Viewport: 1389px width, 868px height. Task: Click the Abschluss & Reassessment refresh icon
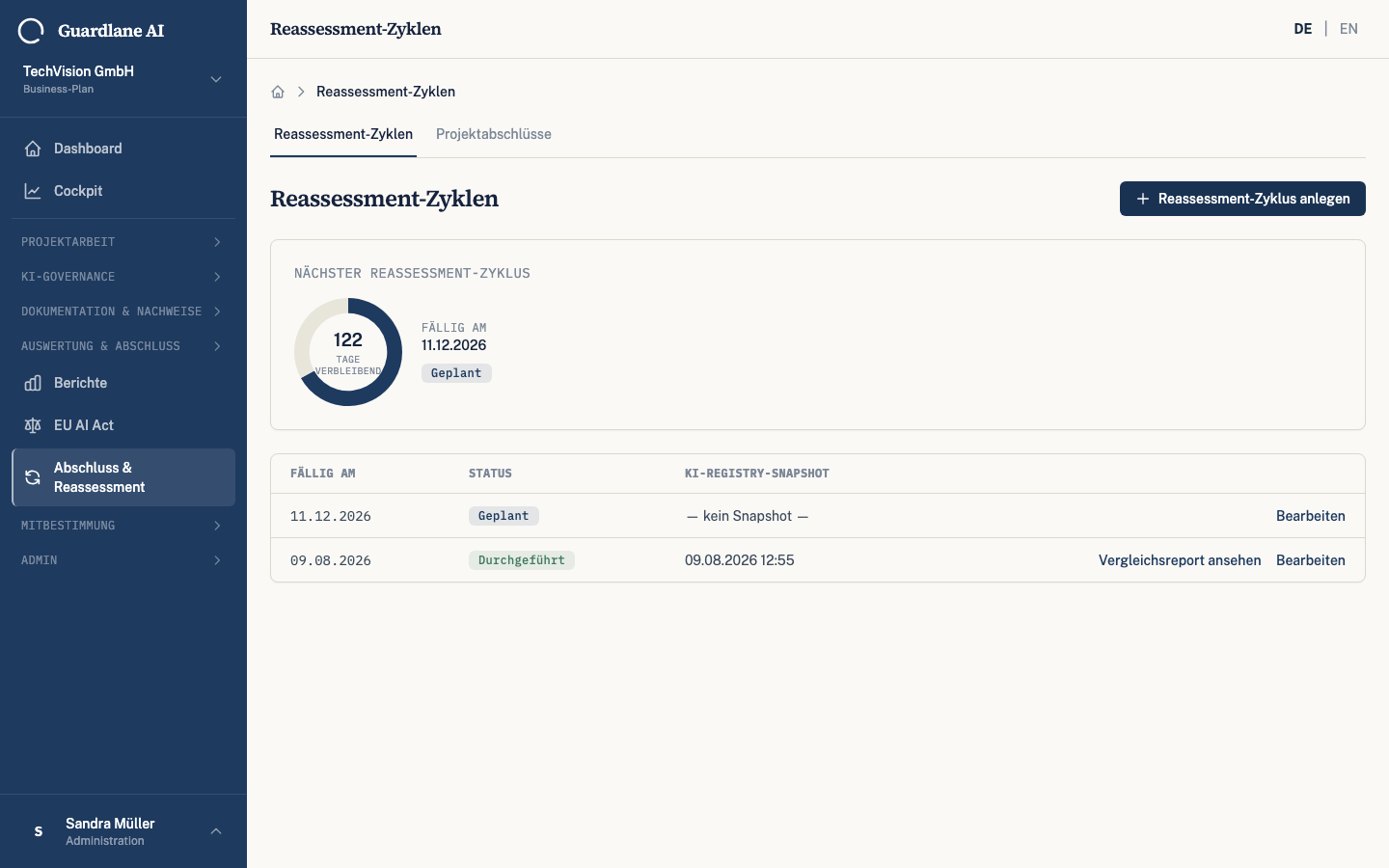[33, 477]
